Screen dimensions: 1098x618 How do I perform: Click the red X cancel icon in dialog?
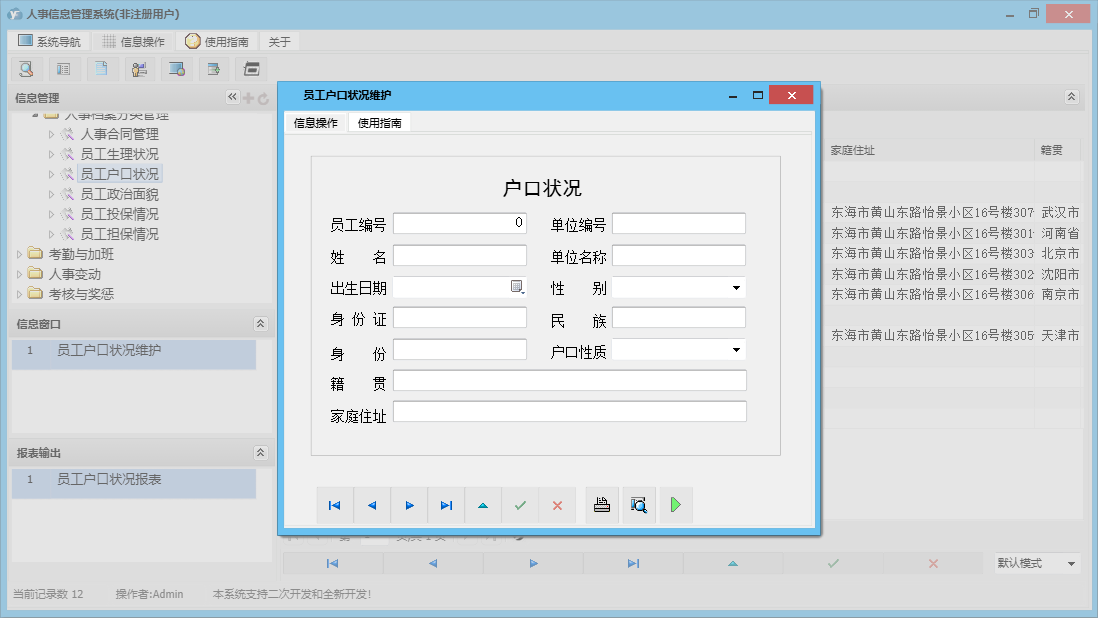[x=557, y=506]
